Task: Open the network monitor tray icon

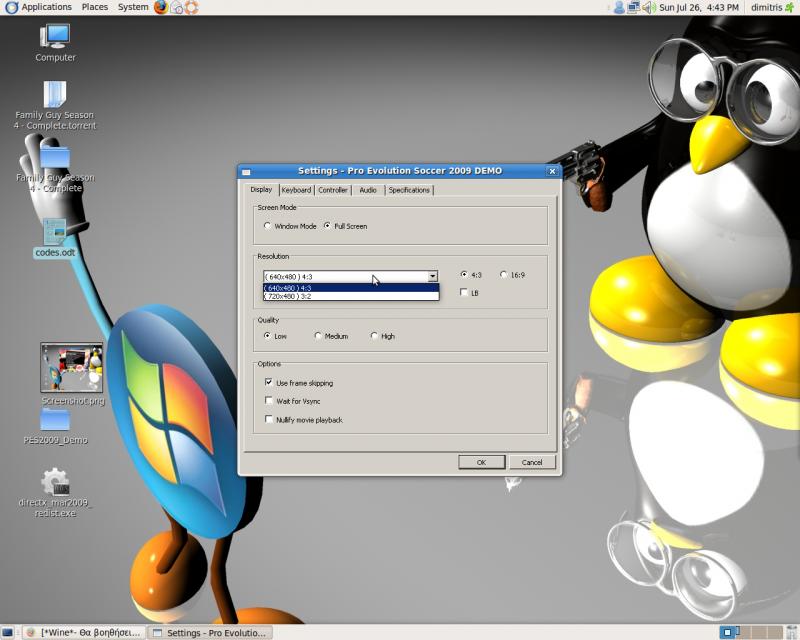Action: click(633, 7)
